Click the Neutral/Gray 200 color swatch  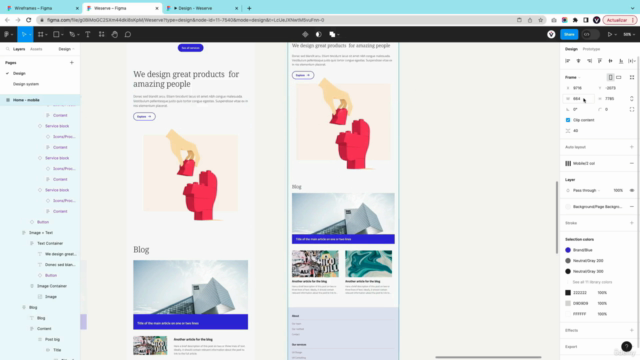click(568, 260)
